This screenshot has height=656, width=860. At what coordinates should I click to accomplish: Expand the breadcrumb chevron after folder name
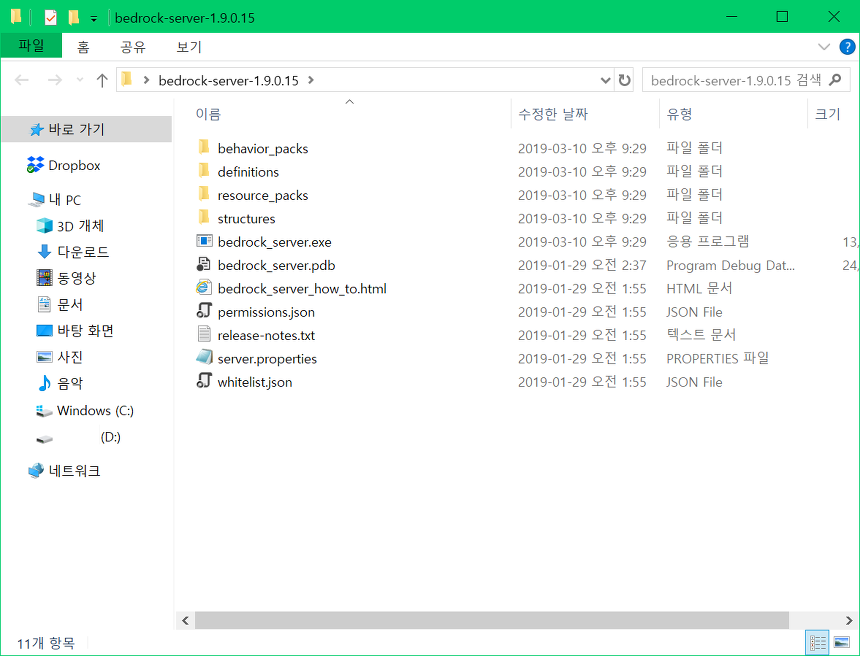(311, 80)
